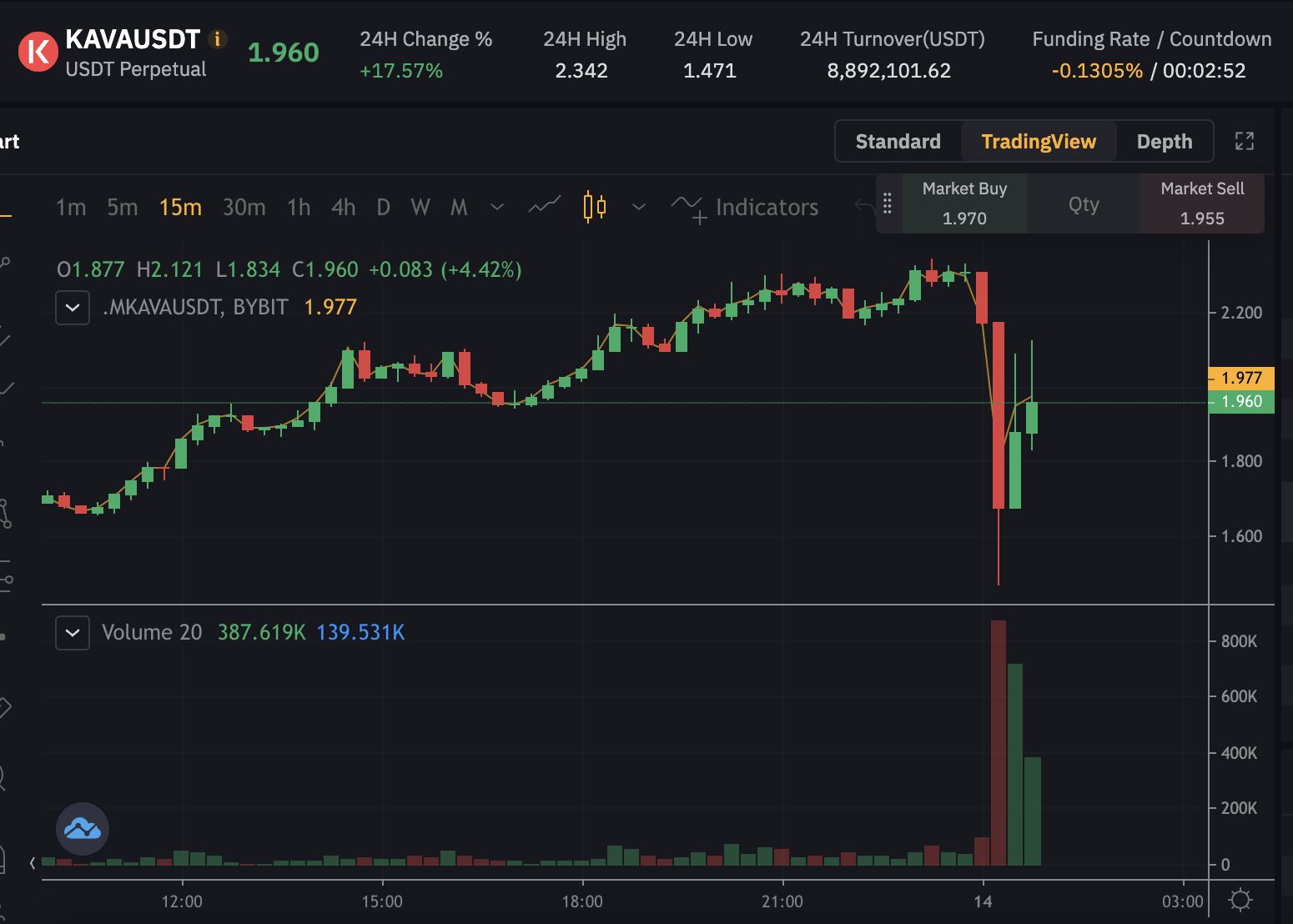
Task: Select the line chart style icon
Action: 545,206
